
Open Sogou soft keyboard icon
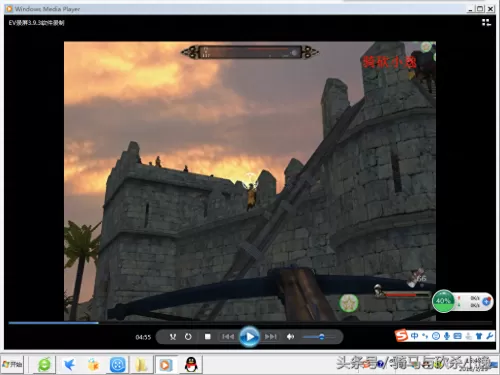click(x=458, y=336)
